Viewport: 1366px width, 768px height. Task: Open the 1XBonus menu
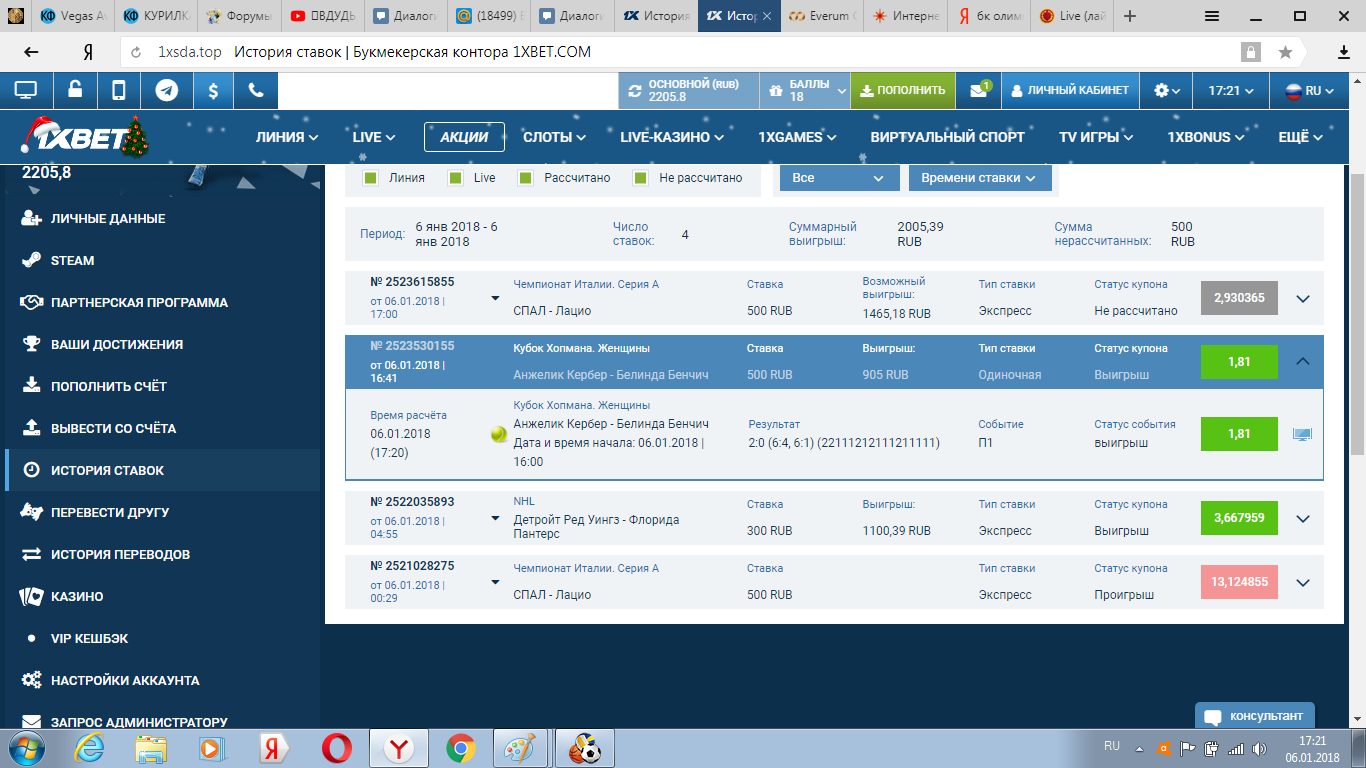(1206, 137)
